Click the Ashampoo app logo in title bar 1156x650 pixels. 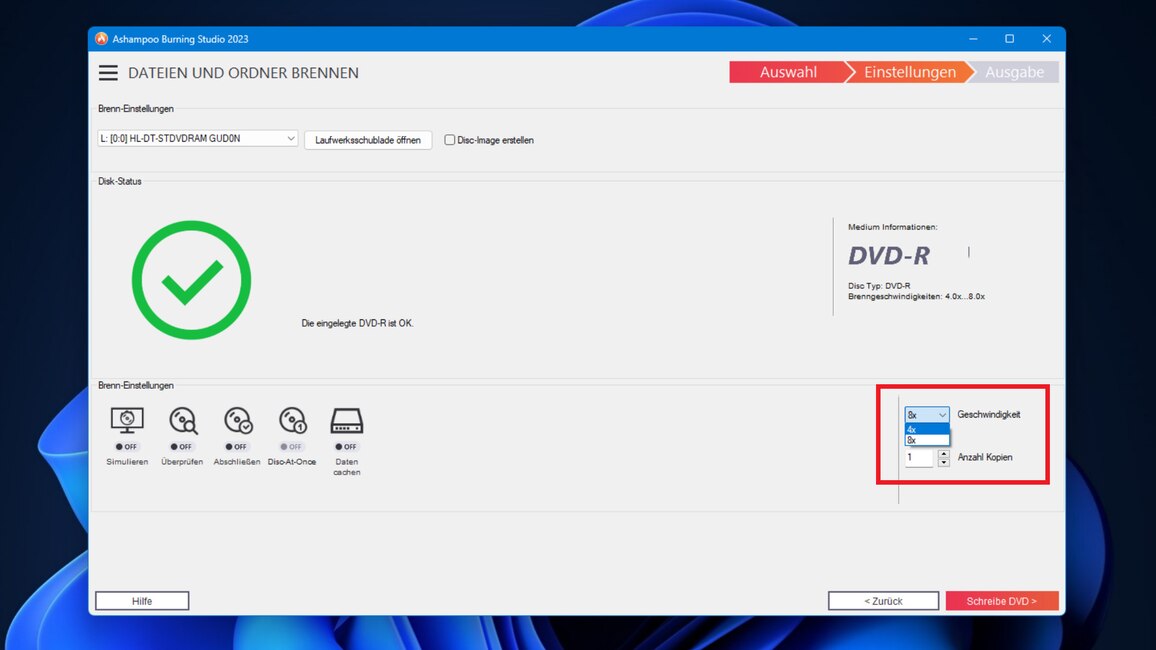[101, 39]
